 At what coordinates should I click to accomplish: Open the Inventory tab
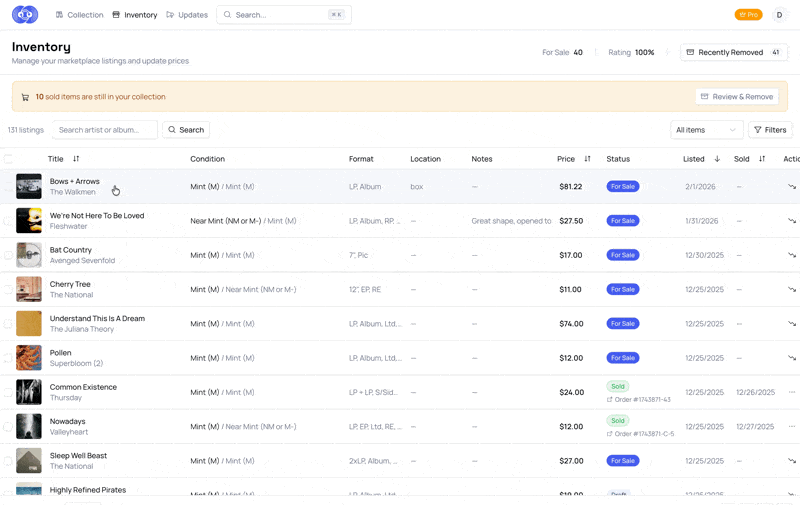[x=135, y=15]
